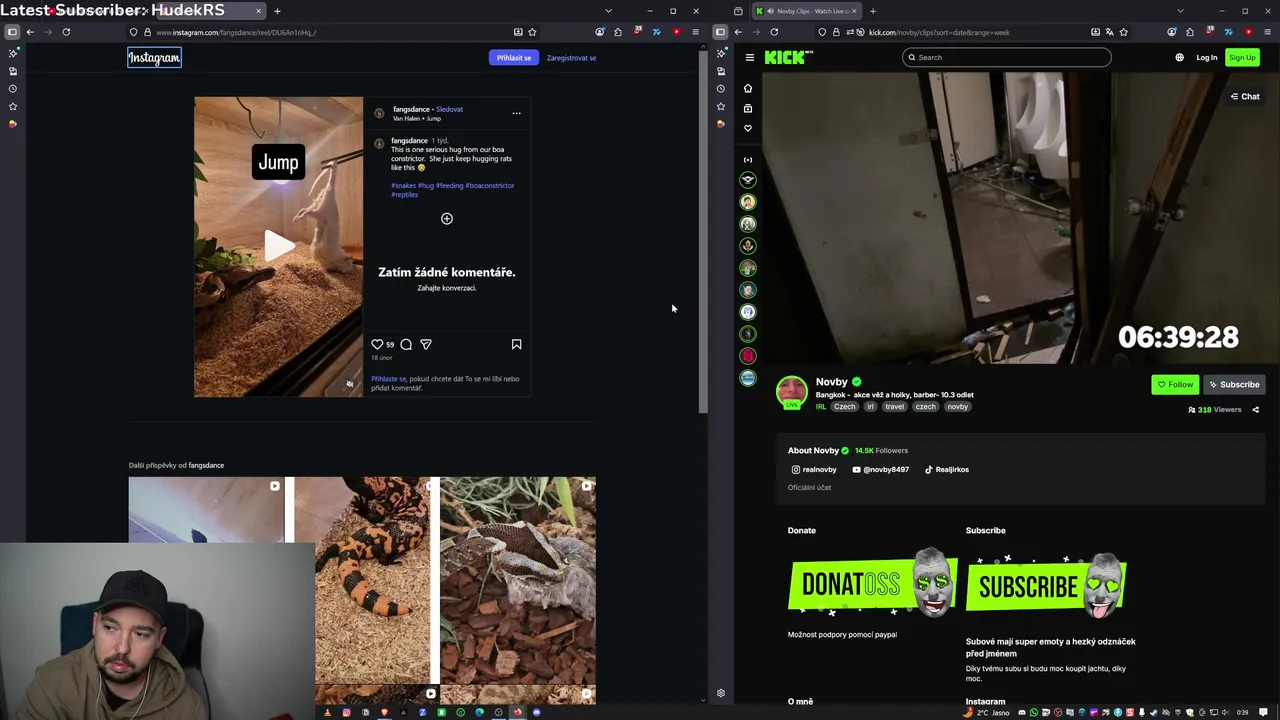Screen dimensions: 1280x720
Task: Click the share paper-plane icon on Instagram
Action: [426, 344]
